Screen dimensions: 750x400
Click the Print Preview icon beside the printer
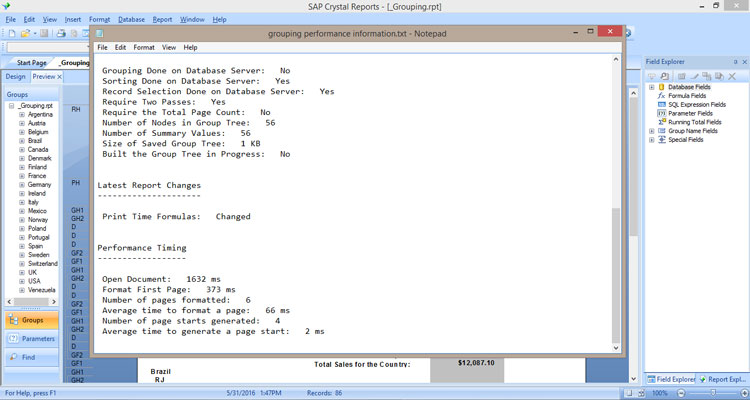click(74, 33)
